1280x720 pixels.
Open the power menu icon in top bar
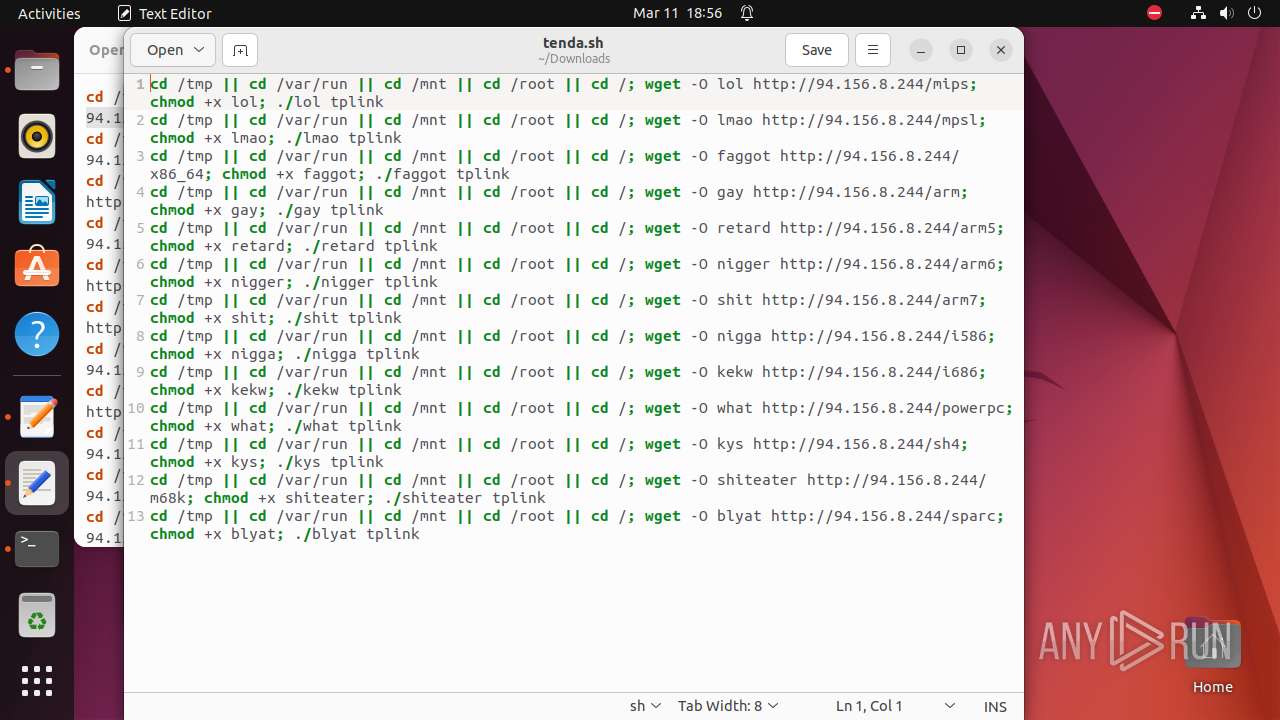[1254, 13]
